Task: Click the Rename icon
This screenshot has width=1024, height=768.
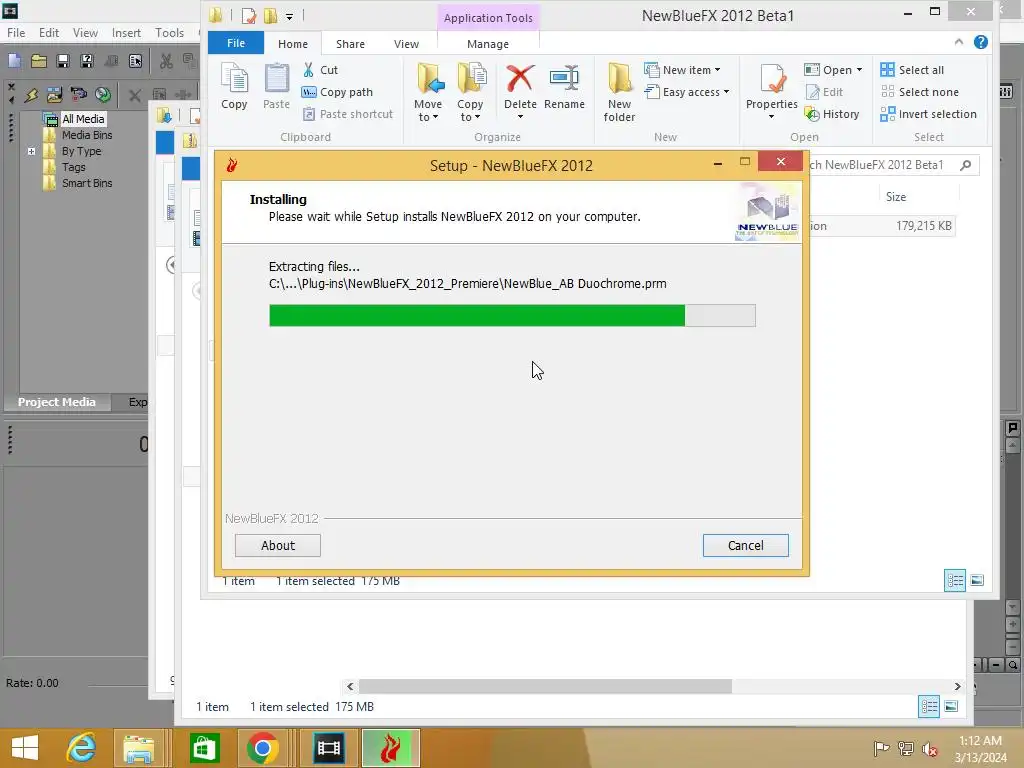Action: 564,86
